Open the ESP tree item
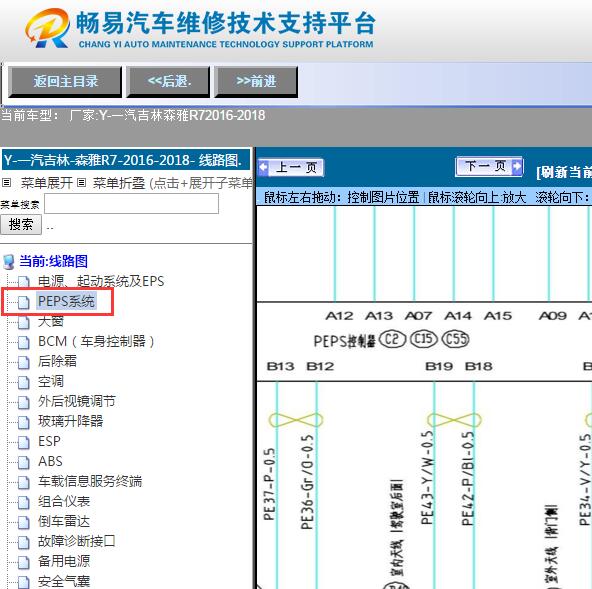 [49, 441]
